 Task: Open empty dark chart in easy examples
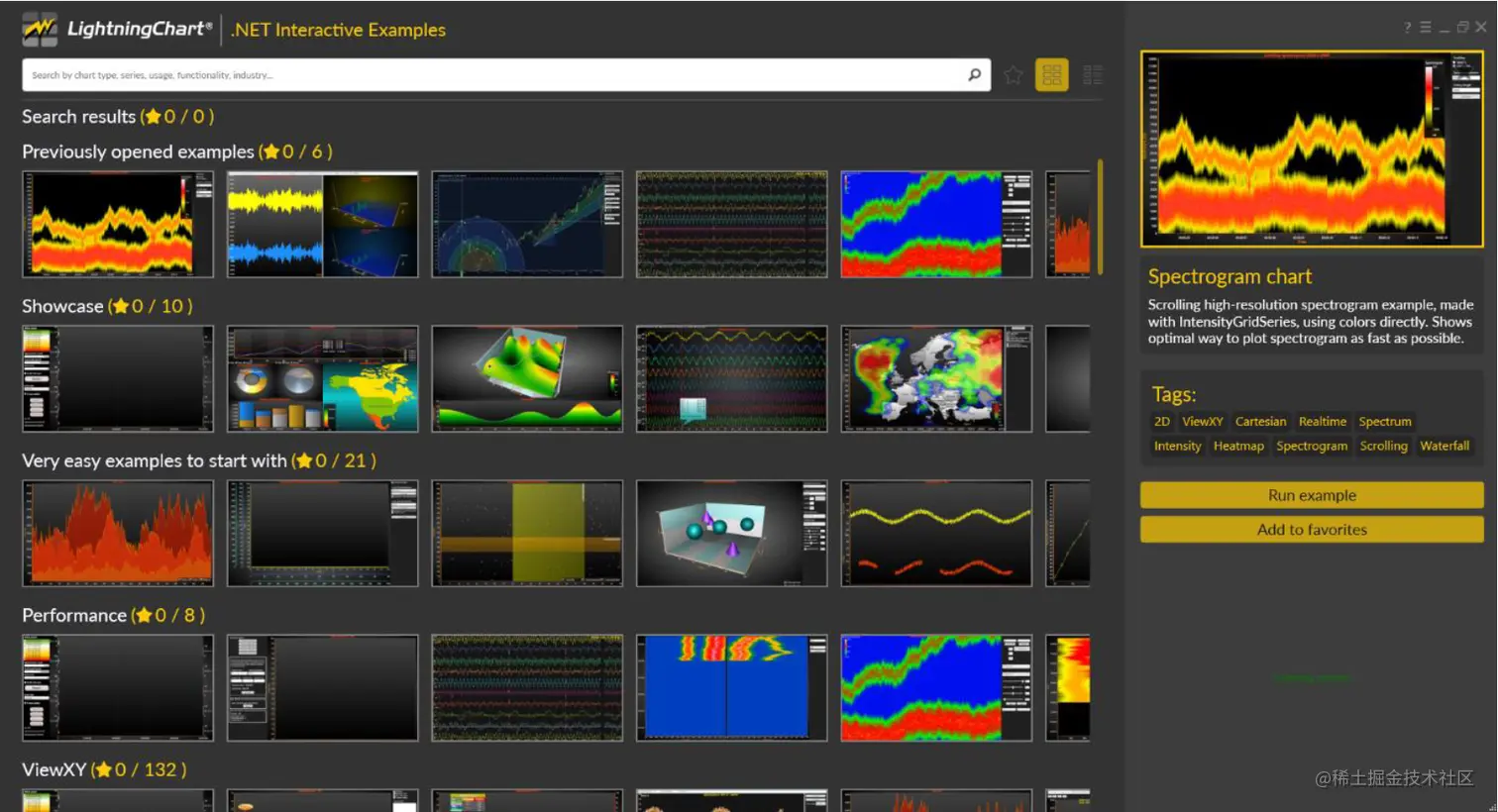click(322, 533)
